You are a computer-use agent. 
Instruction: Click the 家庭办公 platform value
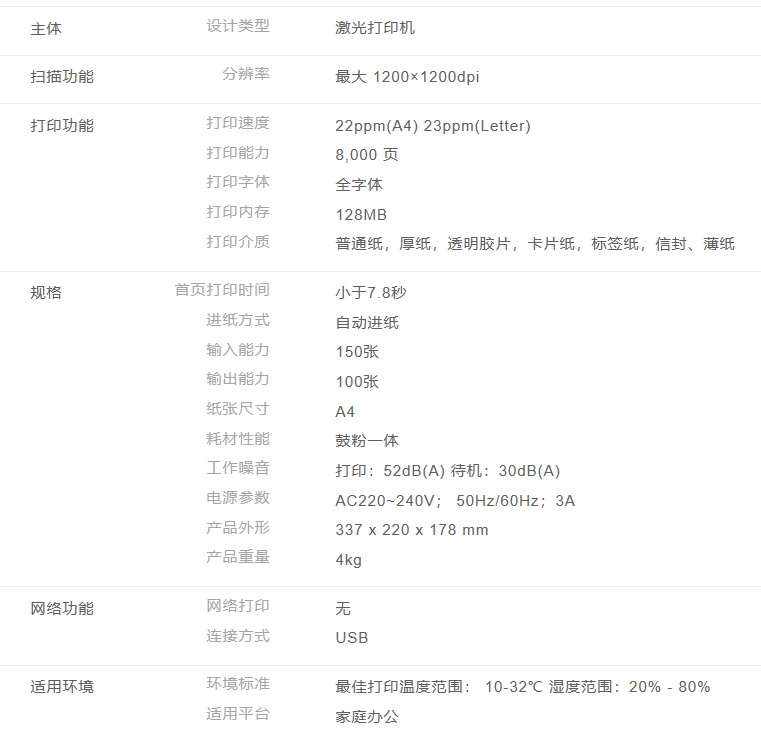367,717
